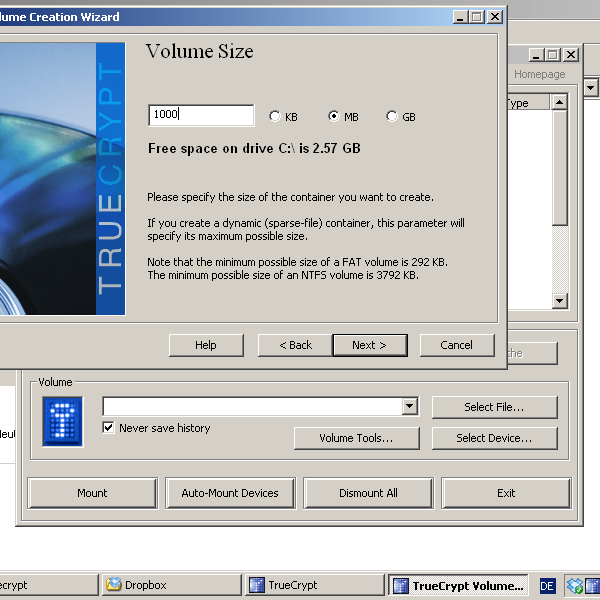Image resolution: width=600 pixels, height=600 pixels.
Task: Close the TrueCrypt main window
Action: click(571, 55)
